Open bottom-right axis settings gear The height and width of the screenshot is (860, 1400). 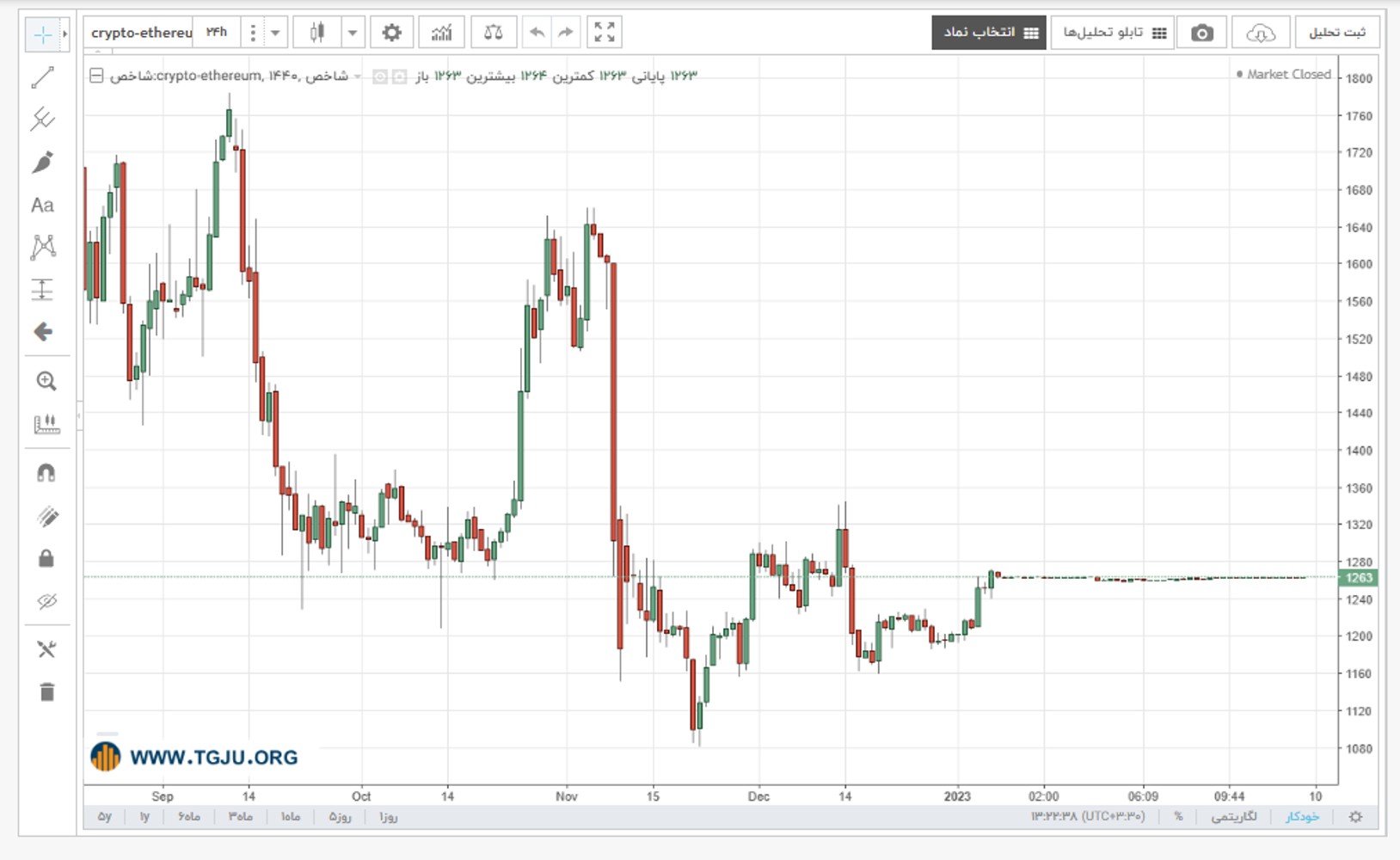(1355, 817)
